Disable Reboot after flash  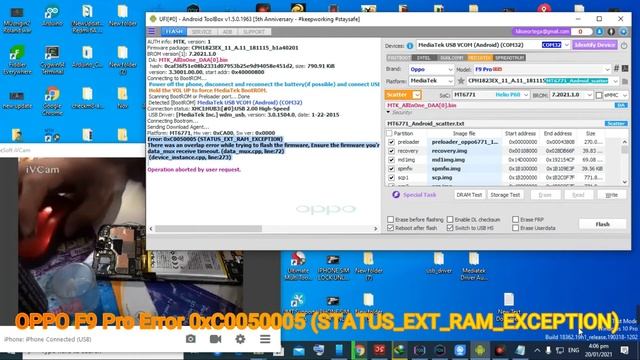pyautogui.click(x=391, y=228)
